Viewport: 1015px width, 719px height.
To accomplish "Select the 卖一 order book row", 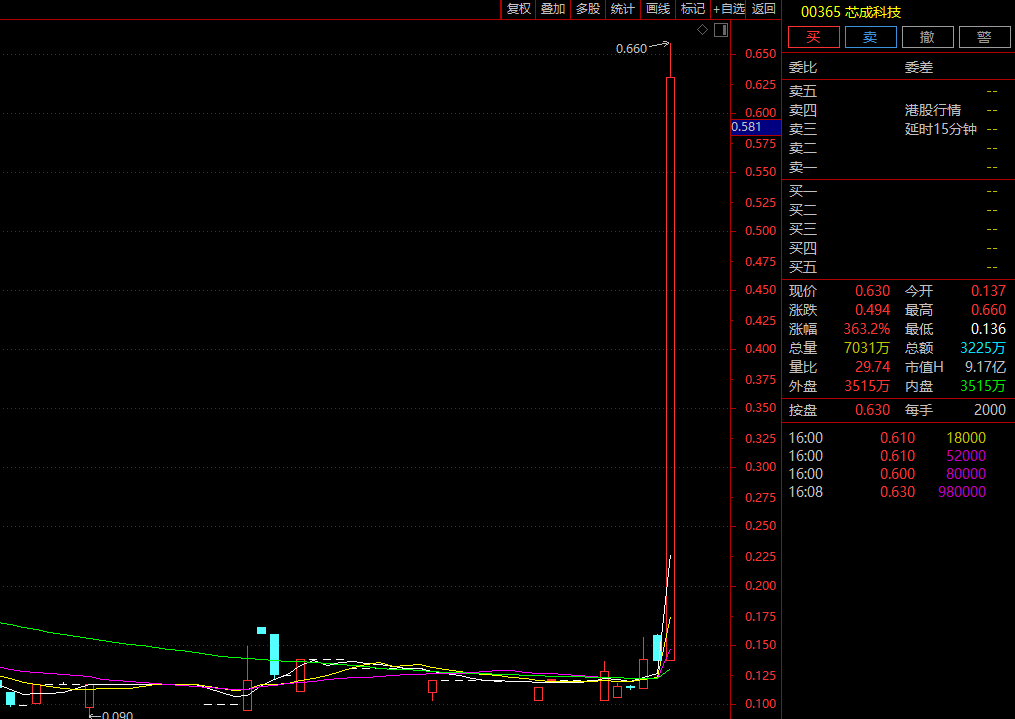I will (898, 168).
